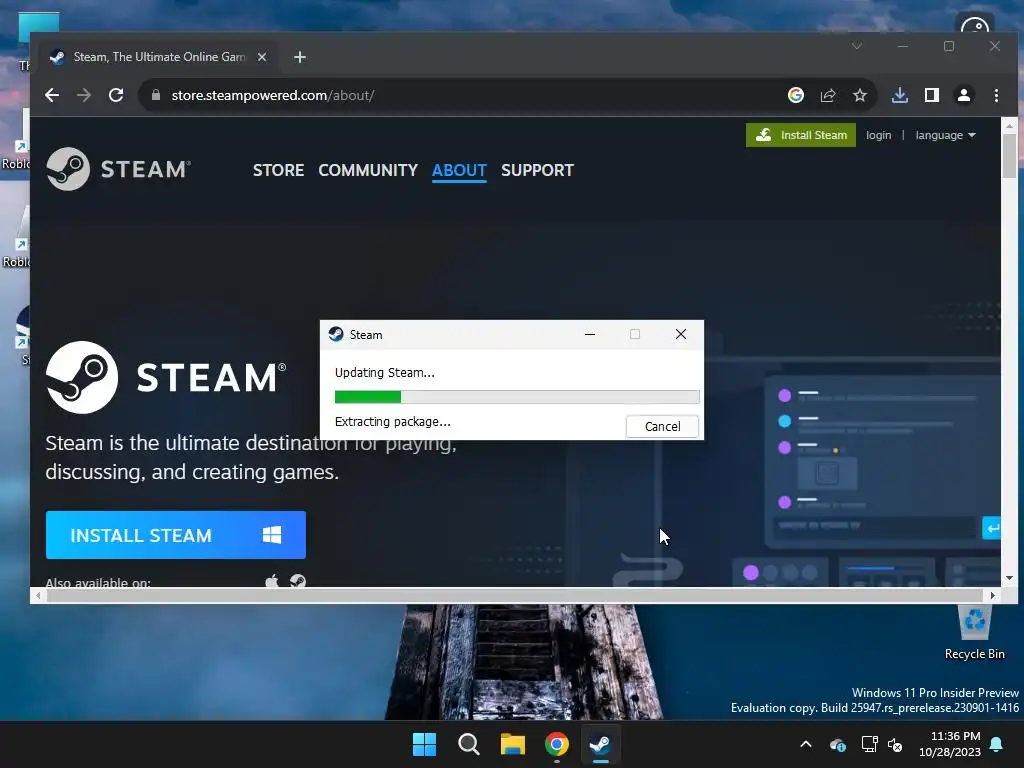Click the horizontal scrollbar left arrow
The image size is (1024, 768).
coord(39,596)
